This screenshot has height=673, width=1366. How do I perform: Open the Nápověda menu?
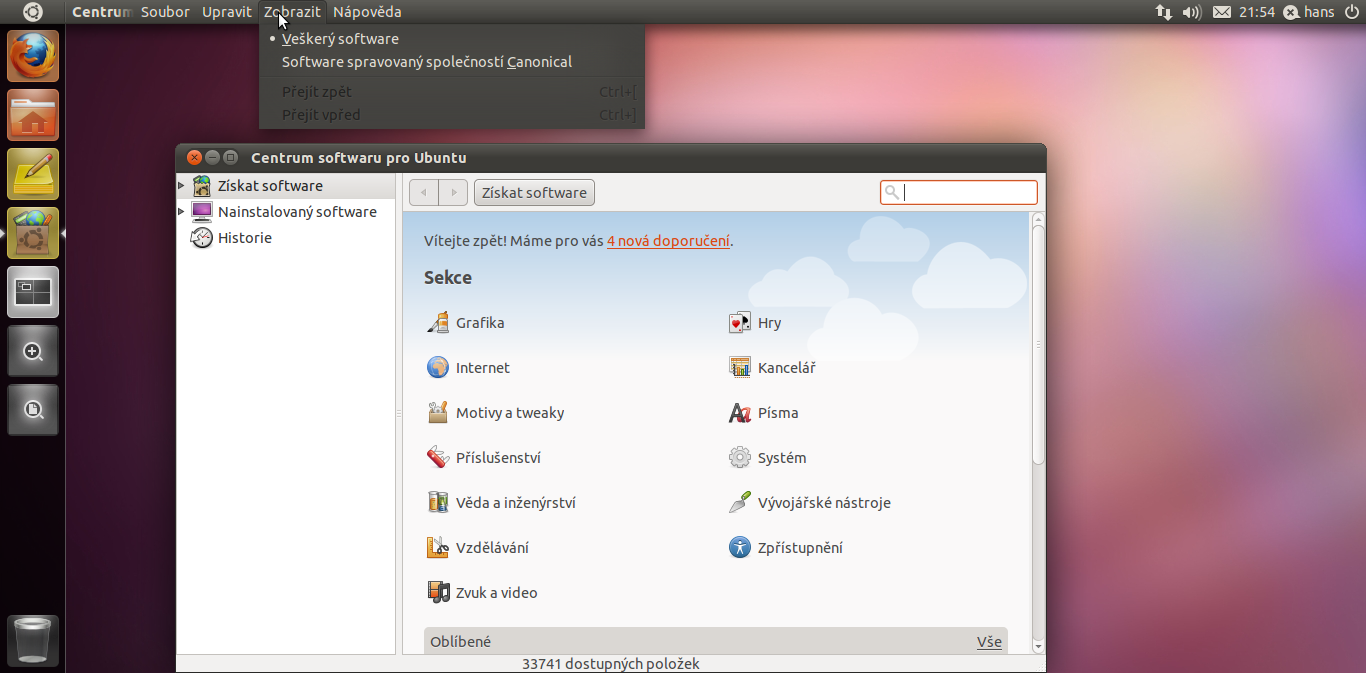[367, 12]
